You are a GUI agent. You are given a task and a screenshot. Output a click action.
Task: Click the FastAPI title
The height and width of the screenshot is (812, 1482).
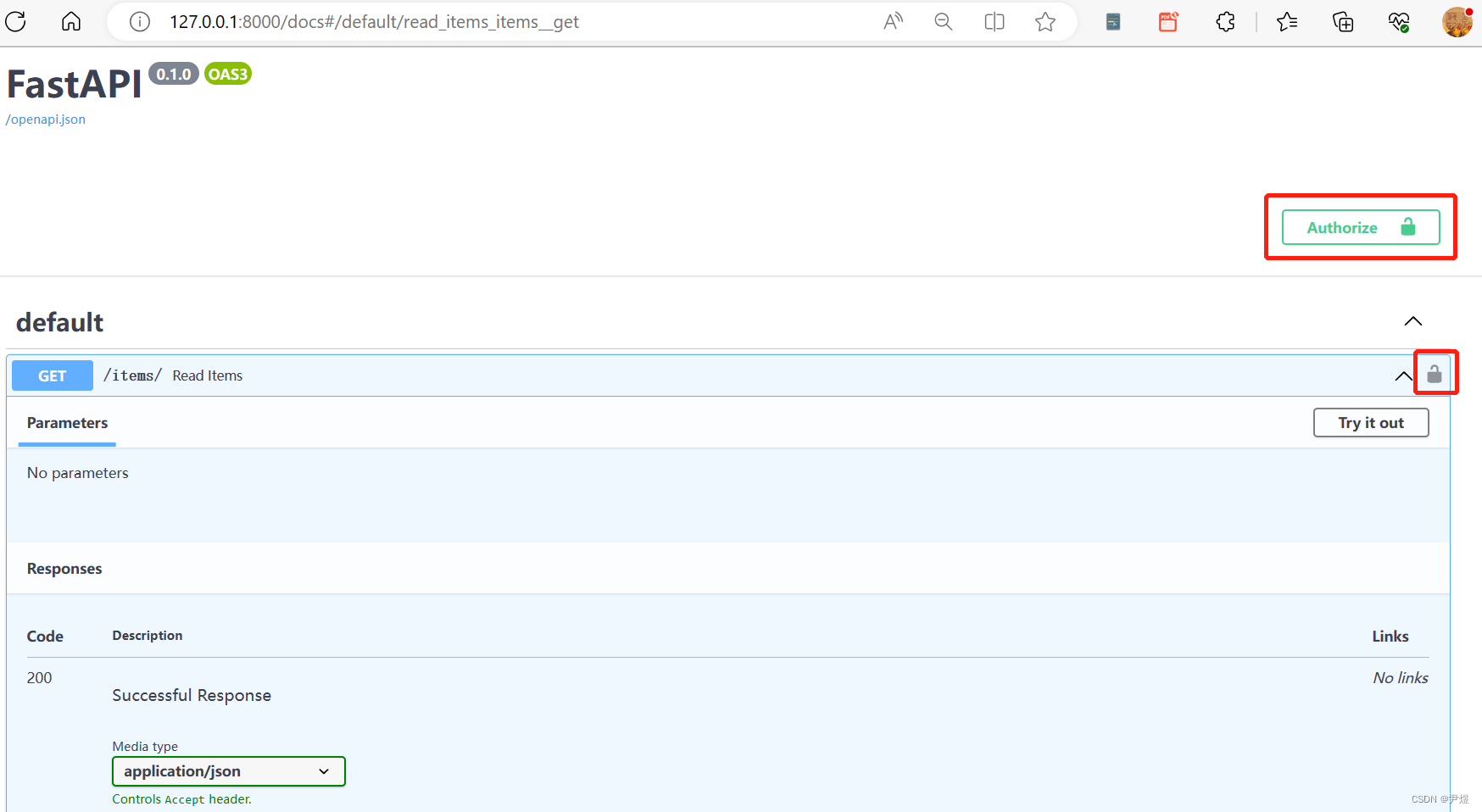[75, 84]
